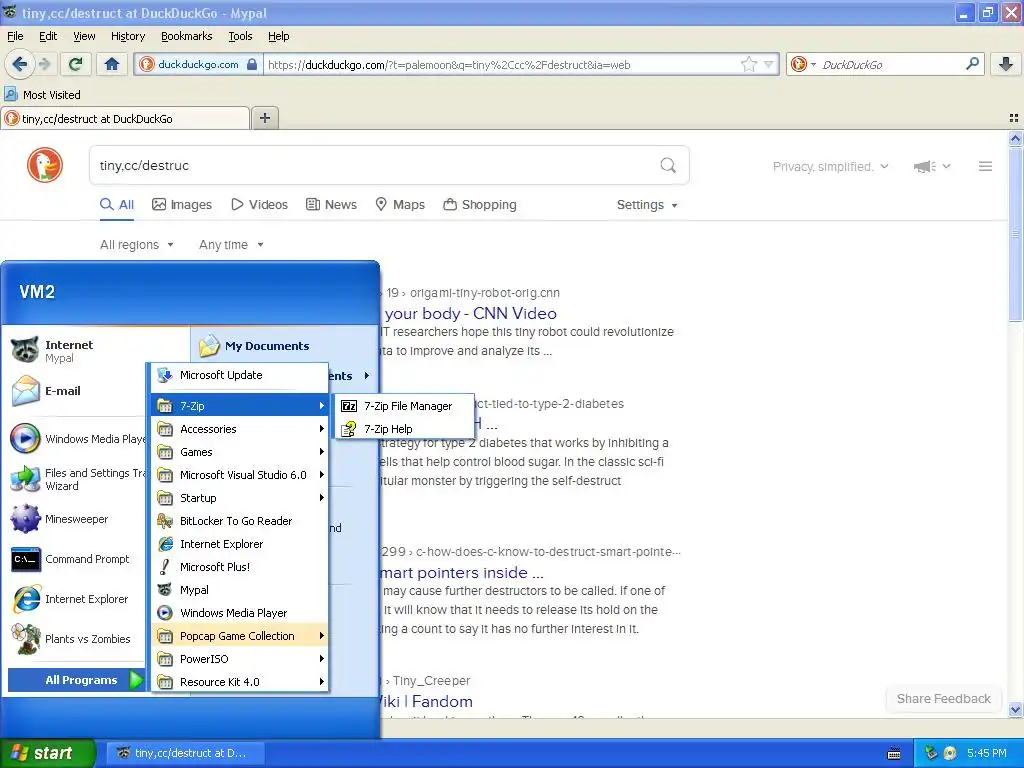Image resolution: width=1024 pixels, height=768 pixels.
Task: Go back with the browser back arrow
Action: (x=20, y=64)
